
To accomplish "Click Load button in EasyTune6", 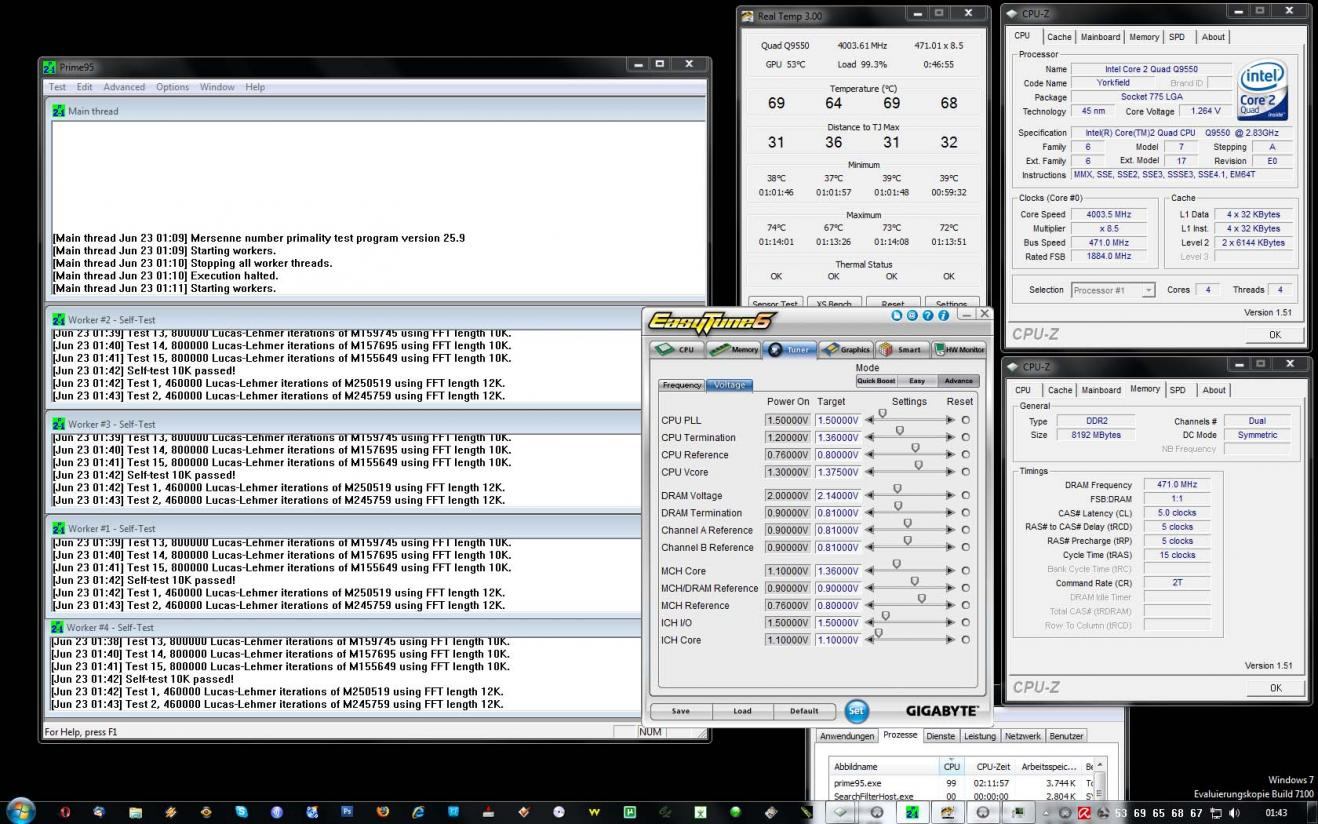I will pyautogui.click(x=742, y=711).
